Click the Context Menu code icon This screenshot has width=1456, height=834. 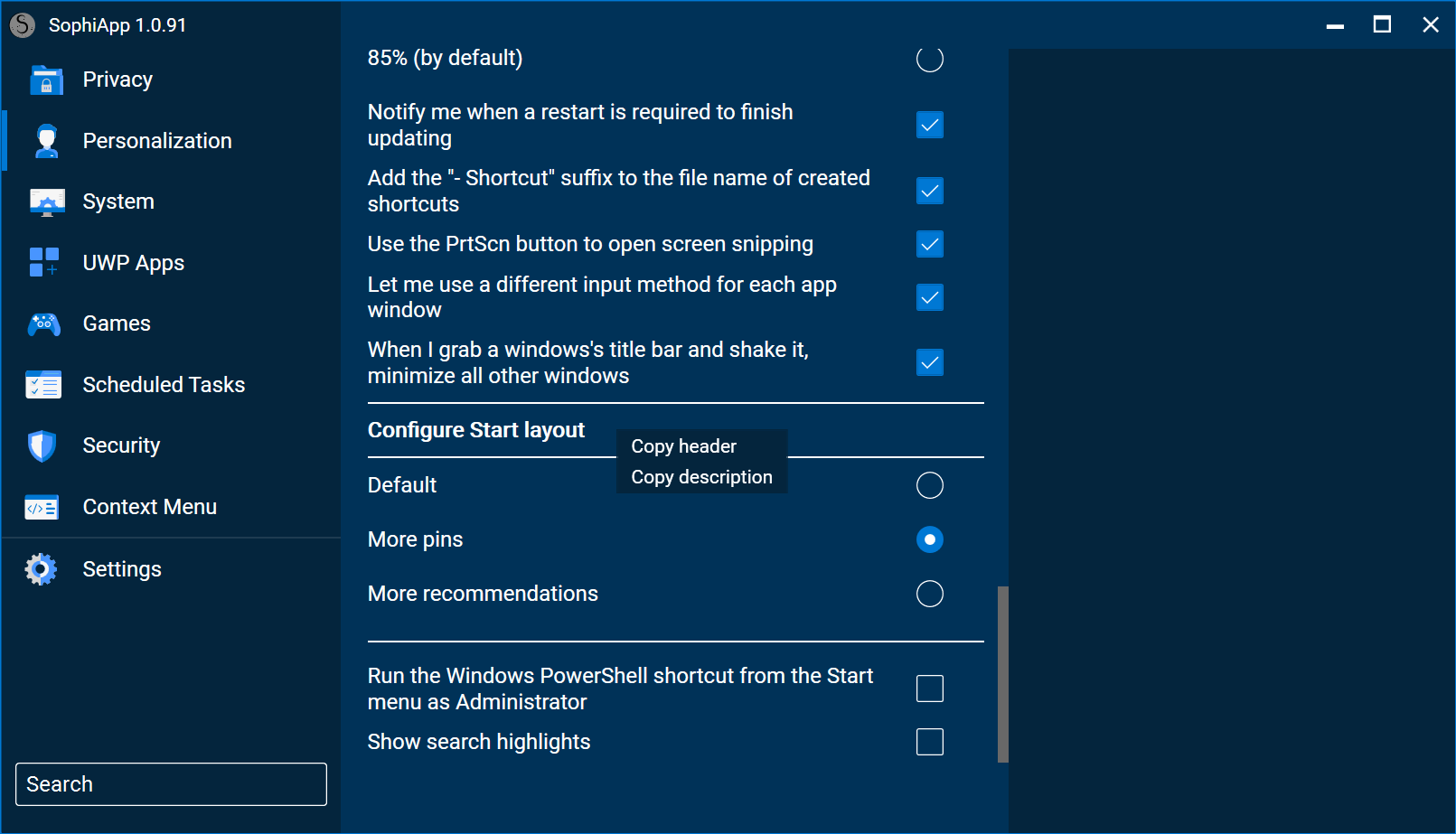click(x=42, y=508)
